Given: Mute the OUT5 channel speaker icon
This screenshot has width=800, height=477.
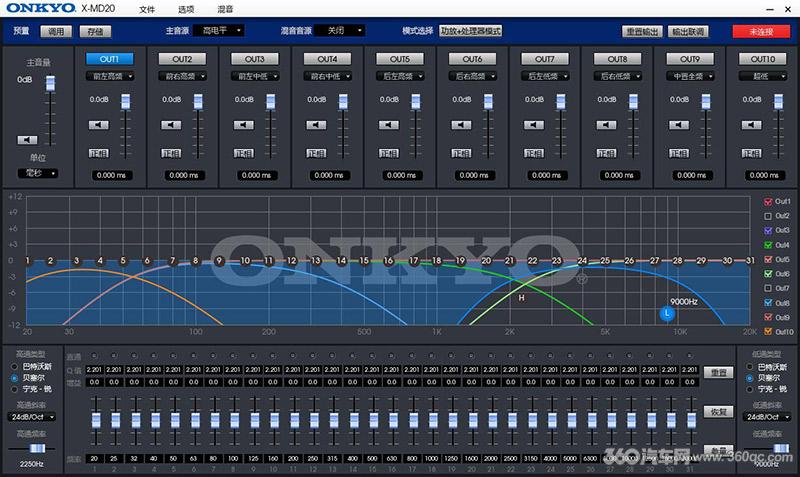Looking at the screenshot, I should click(x=388, y=125).
